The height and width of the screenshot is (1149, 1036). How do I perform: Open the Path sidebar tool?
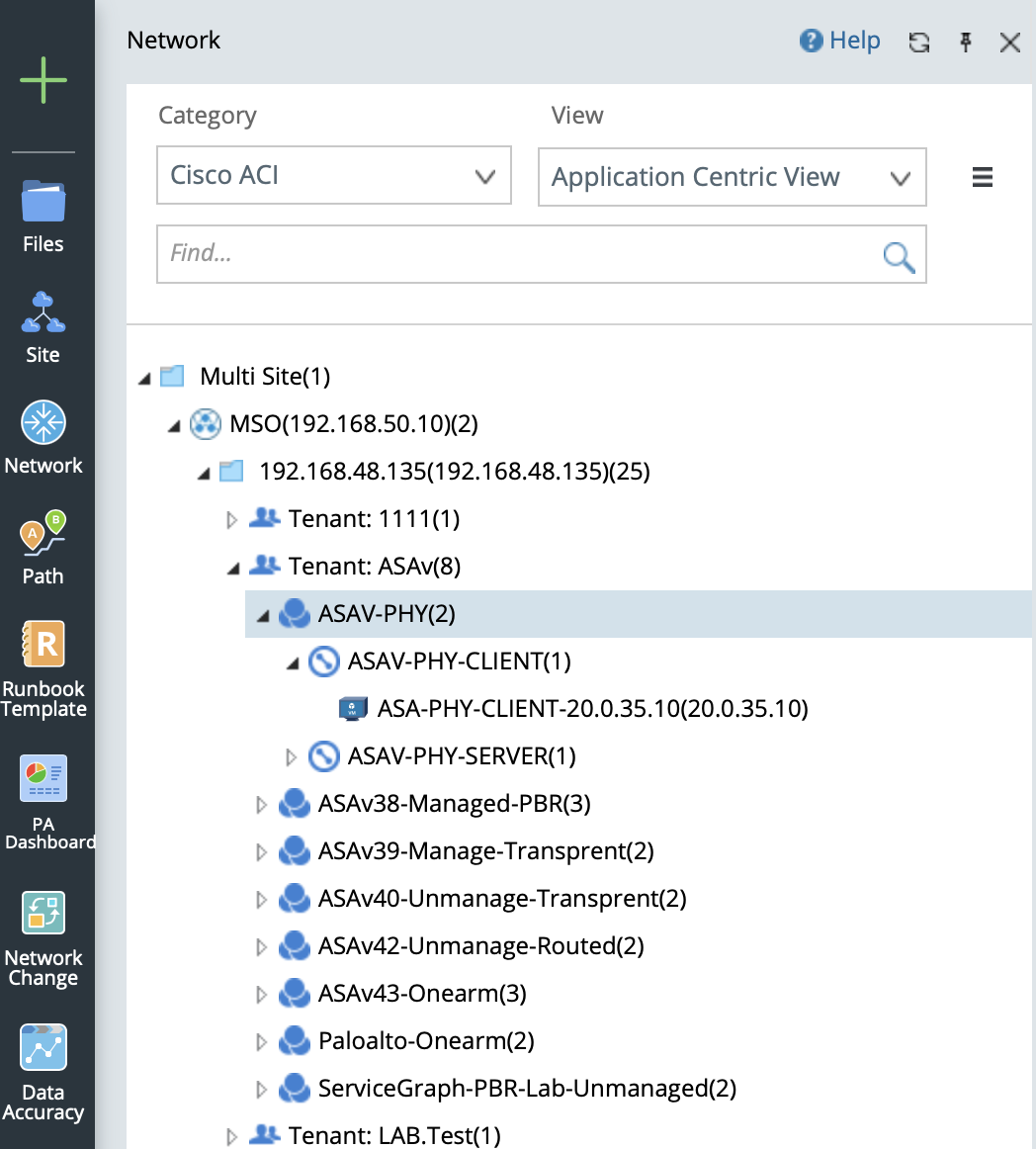(x=43, y=549)
